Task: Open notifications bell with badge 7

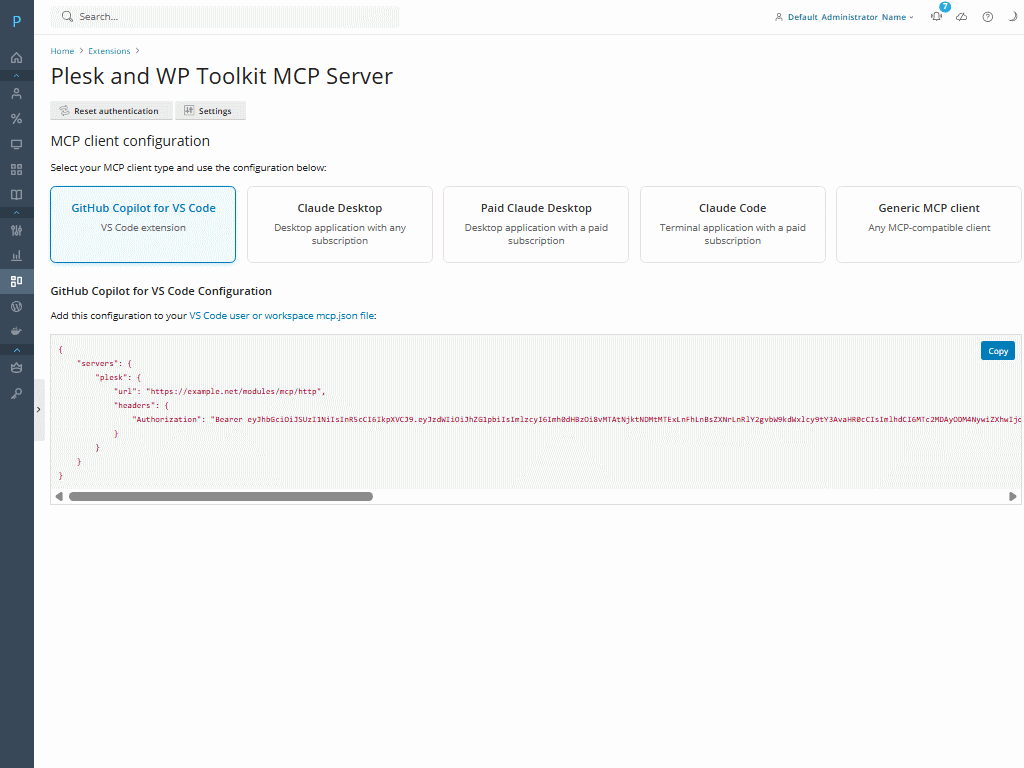Action: tap(936, 16)
